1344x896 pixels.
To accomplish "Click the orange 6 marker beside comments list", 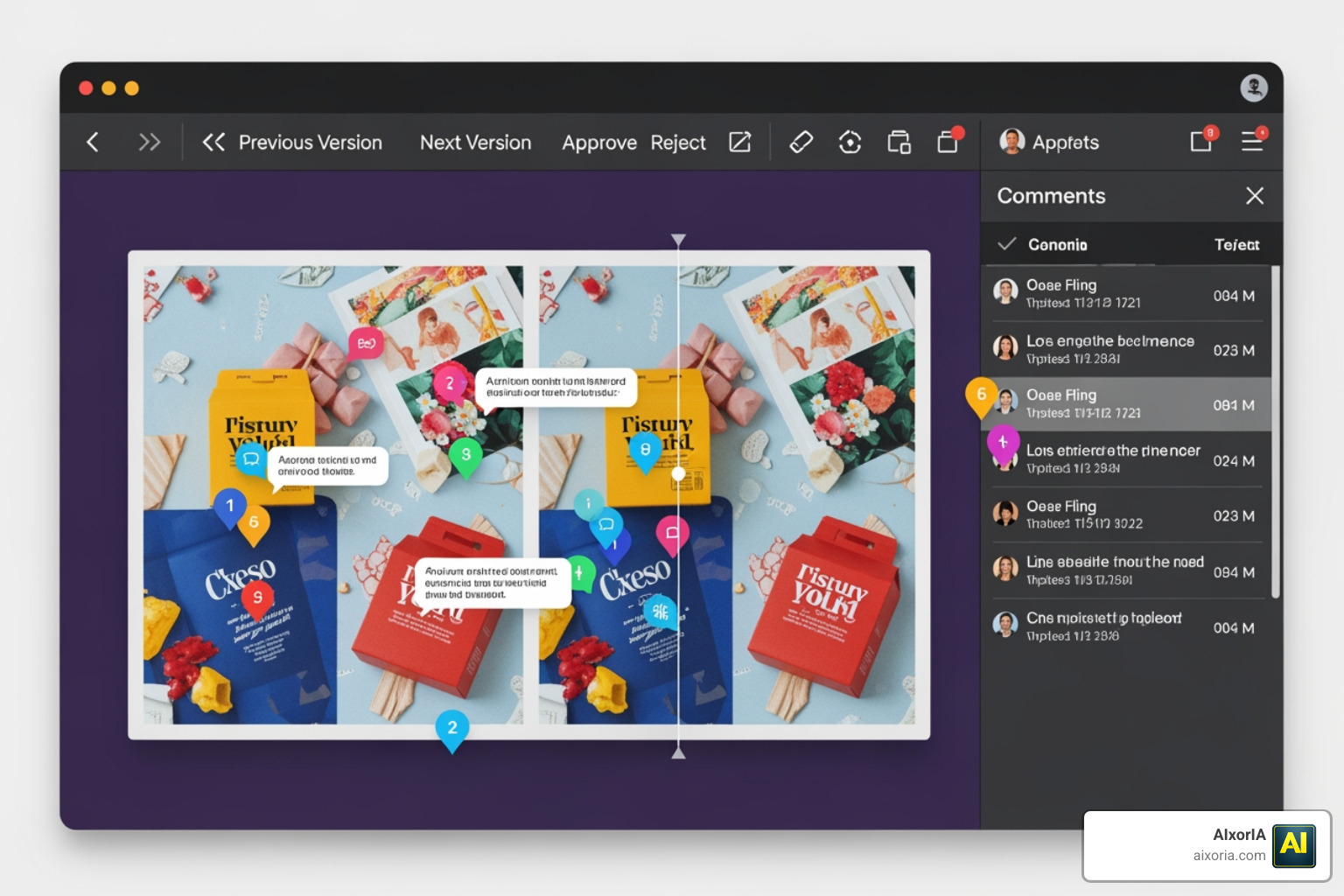I will (x=981, y=395).
